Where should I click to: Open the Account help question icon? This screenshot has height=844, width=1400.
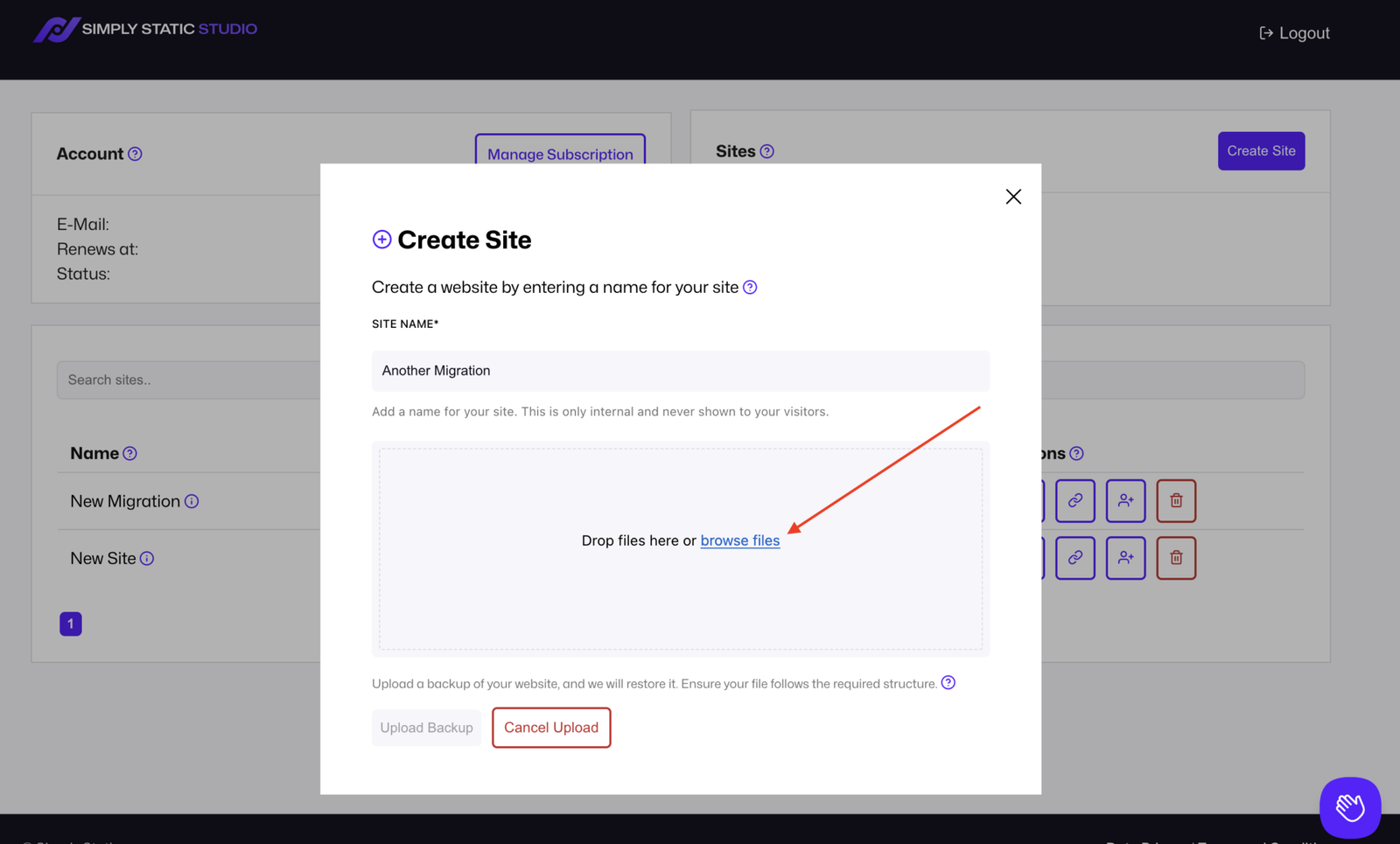135,154
